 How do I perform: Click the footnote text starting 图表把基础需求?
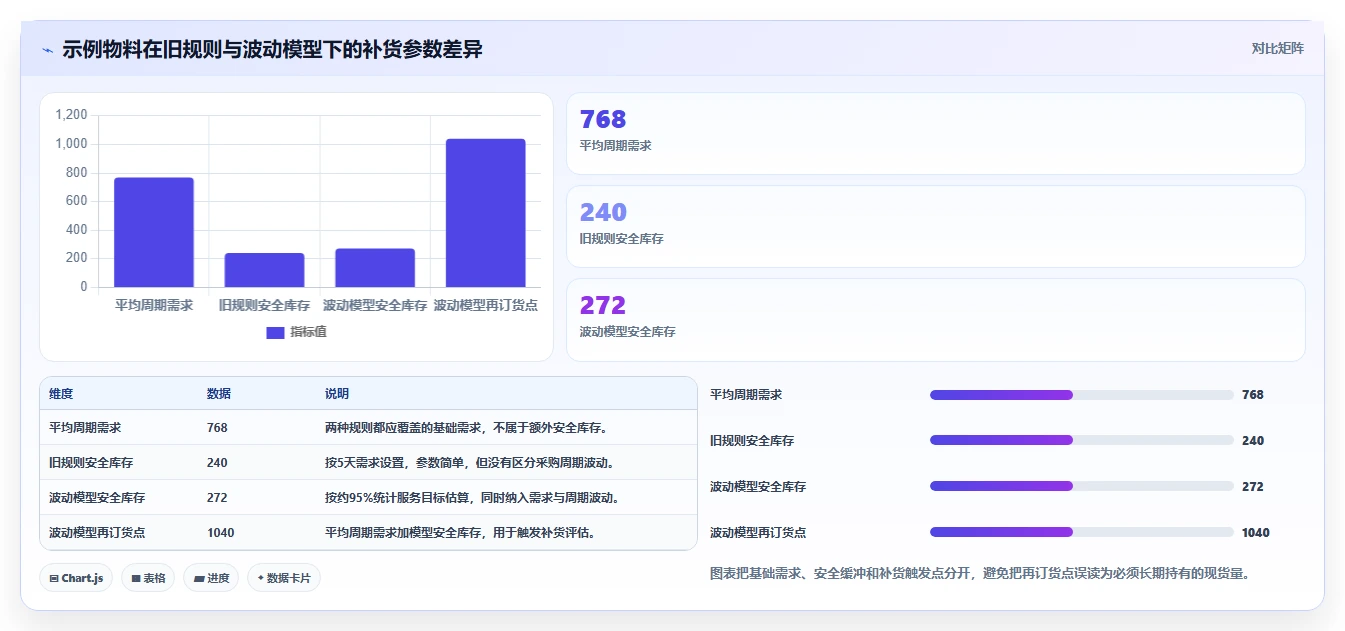[980, 573]
